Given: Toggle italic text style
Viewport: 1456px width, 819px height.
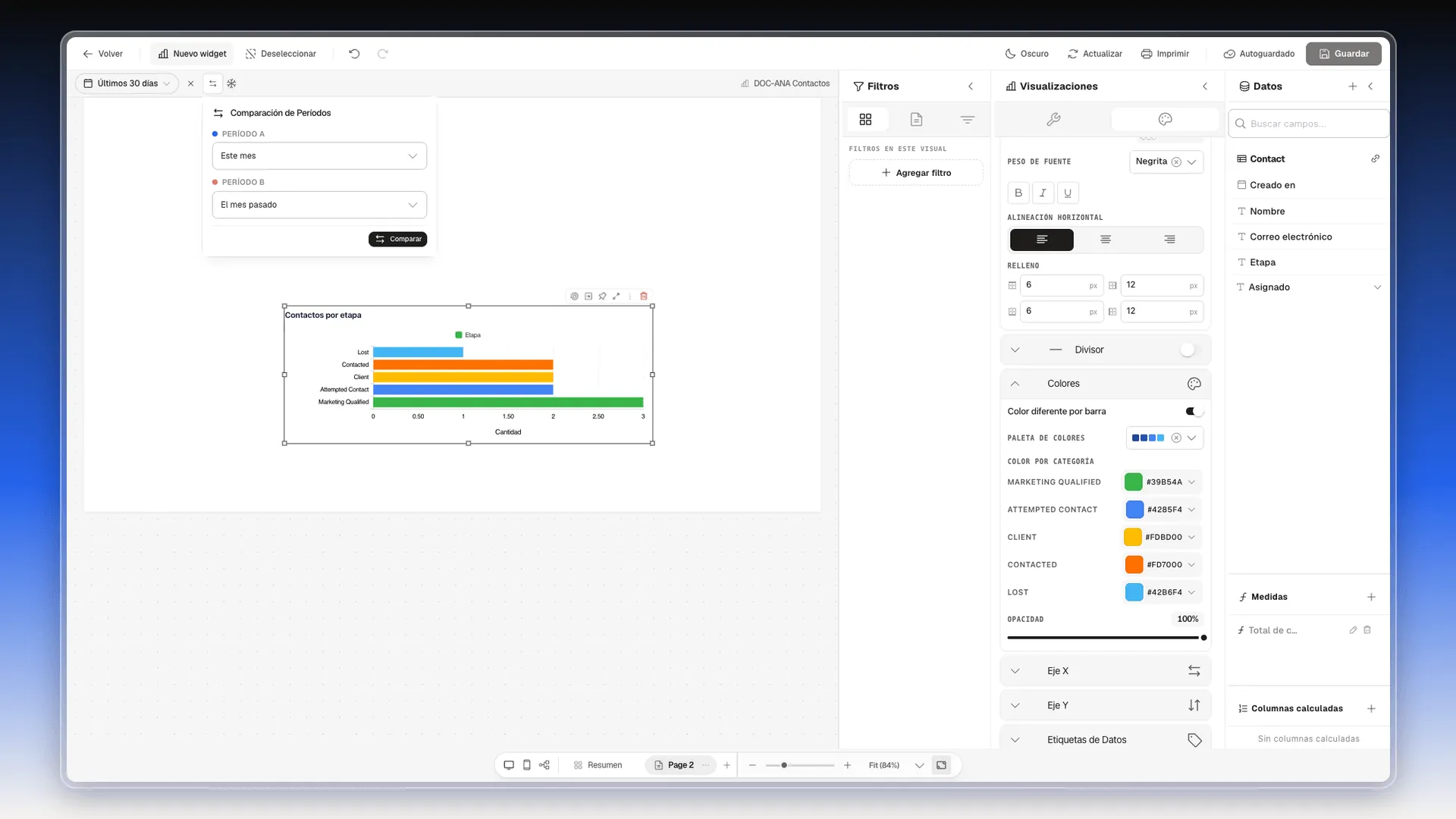Looking at the screenshot, I should click(x=1043, y=193).
